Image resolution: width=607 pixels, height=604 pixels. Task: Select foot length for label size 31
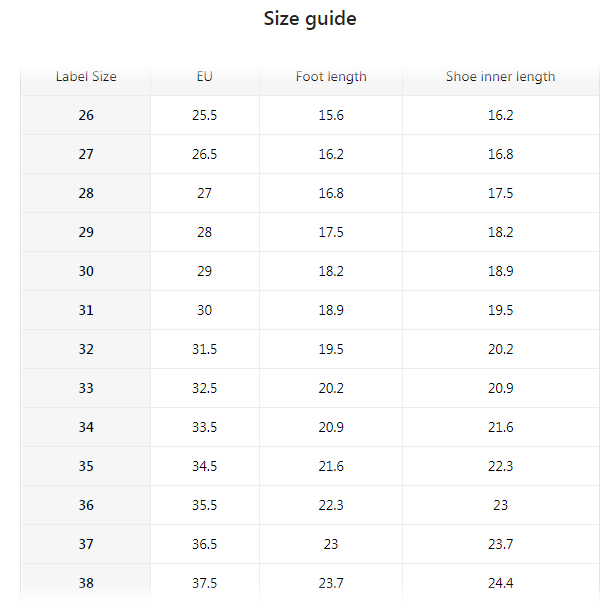click(x=331, y=311)
